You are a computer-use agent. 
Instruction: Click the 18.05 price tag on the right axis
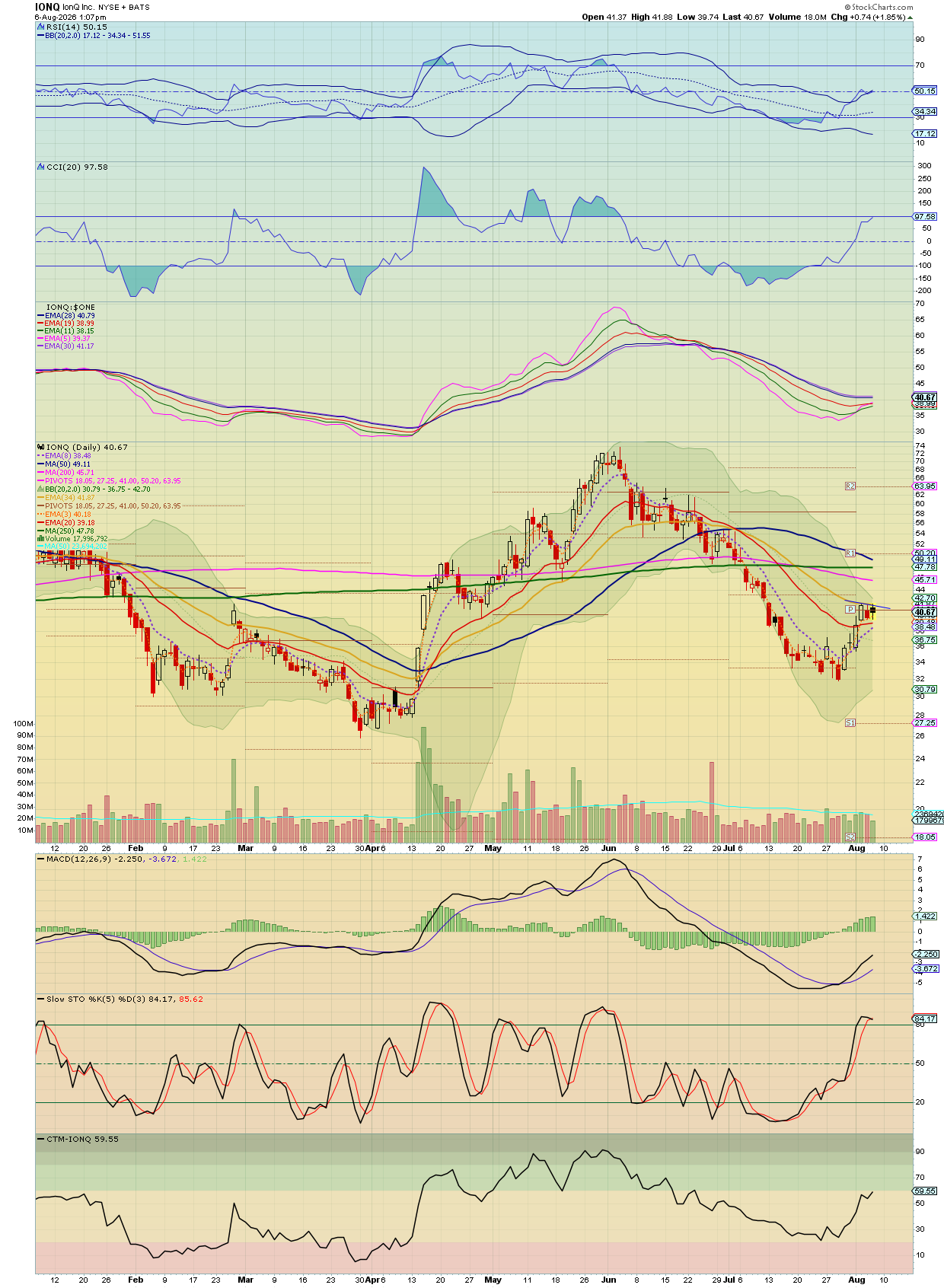click(x=925, y=837)
